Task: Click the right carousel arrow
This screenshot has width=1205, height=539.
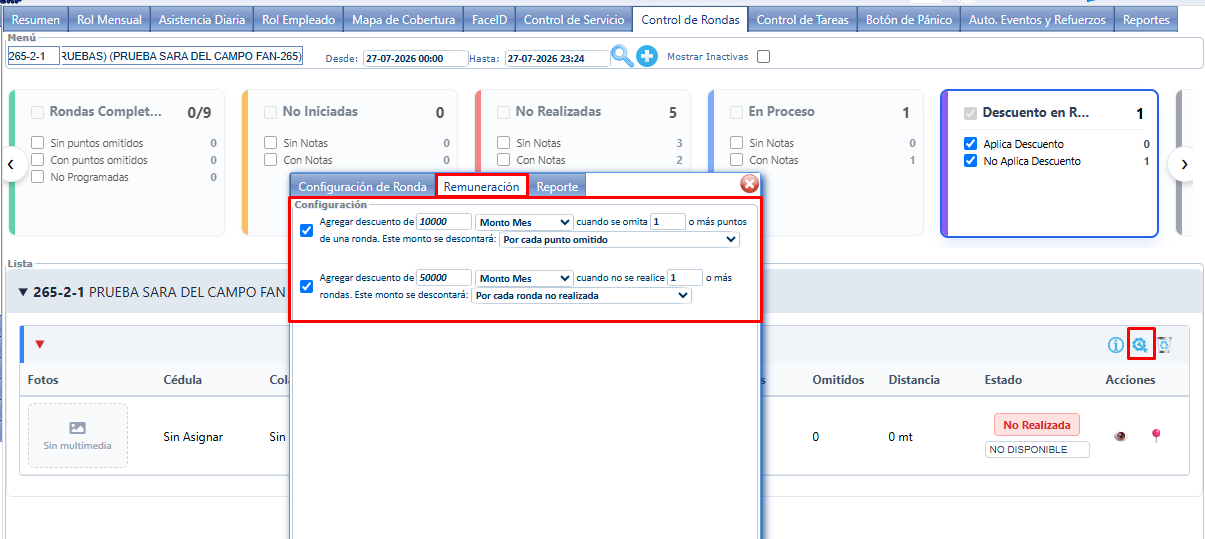Action: (1184, 163)
